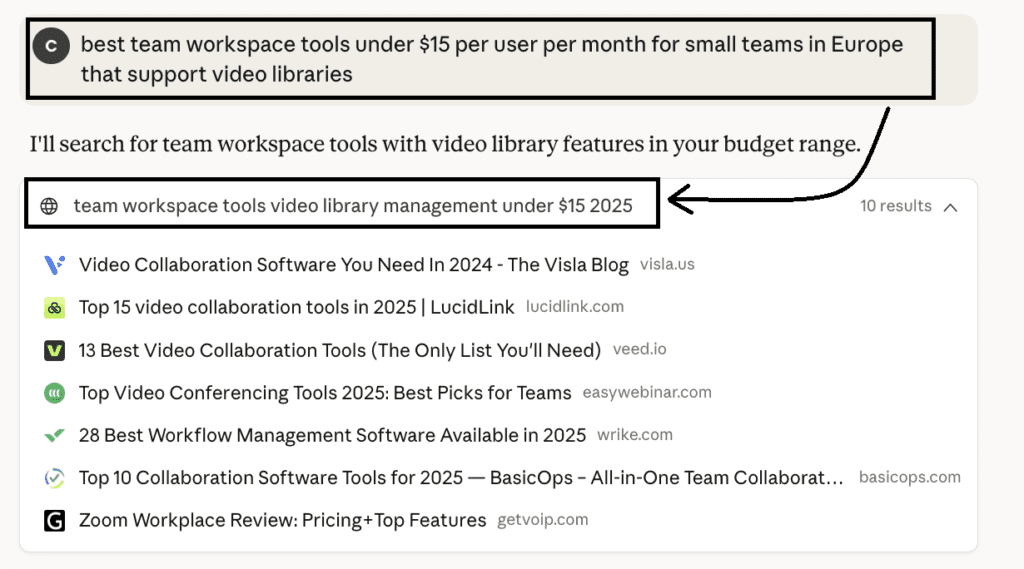Collapse the search results with the chevron
Image resolution: width=1024 pixels, height=569 pixels.
pyautogui.click(x=950, y=207)
